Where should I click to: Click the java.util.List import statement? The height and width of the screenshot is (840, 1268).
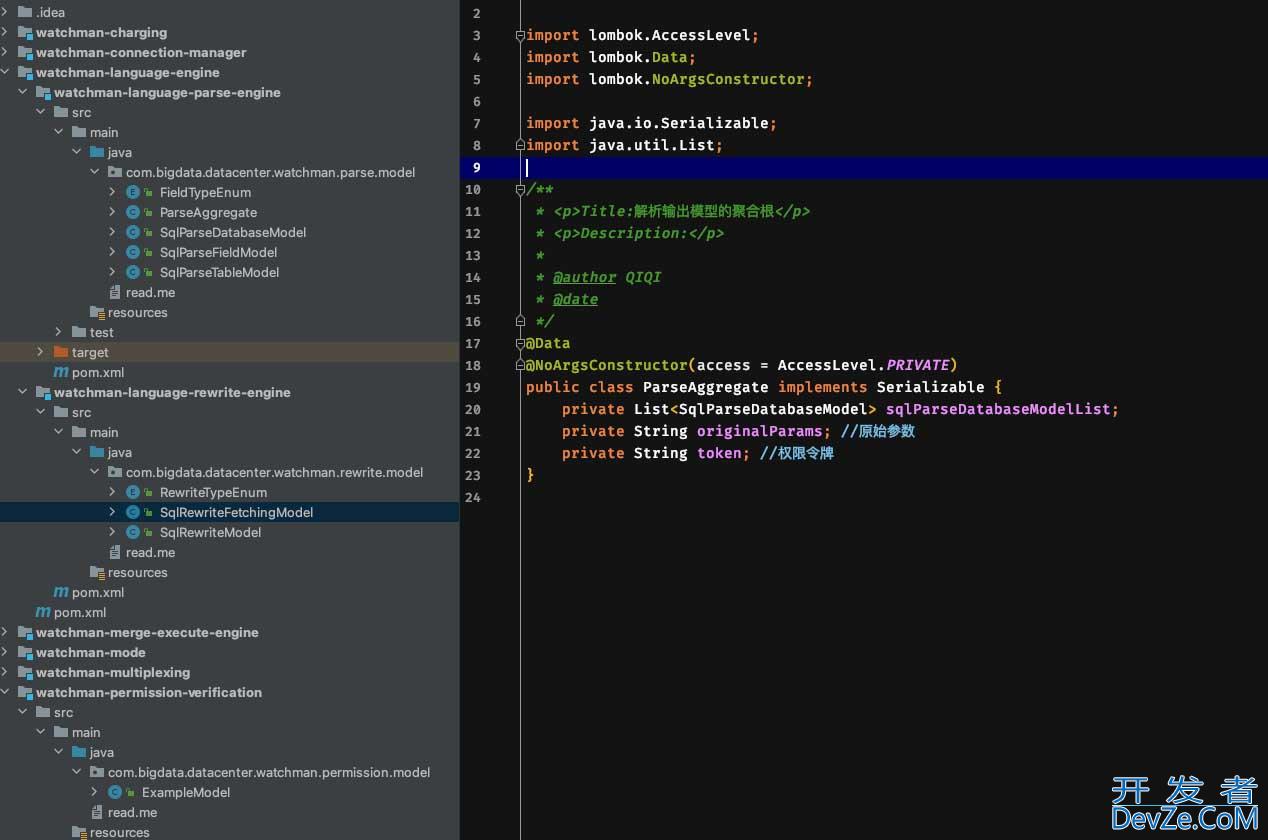(x=624, y=145)
